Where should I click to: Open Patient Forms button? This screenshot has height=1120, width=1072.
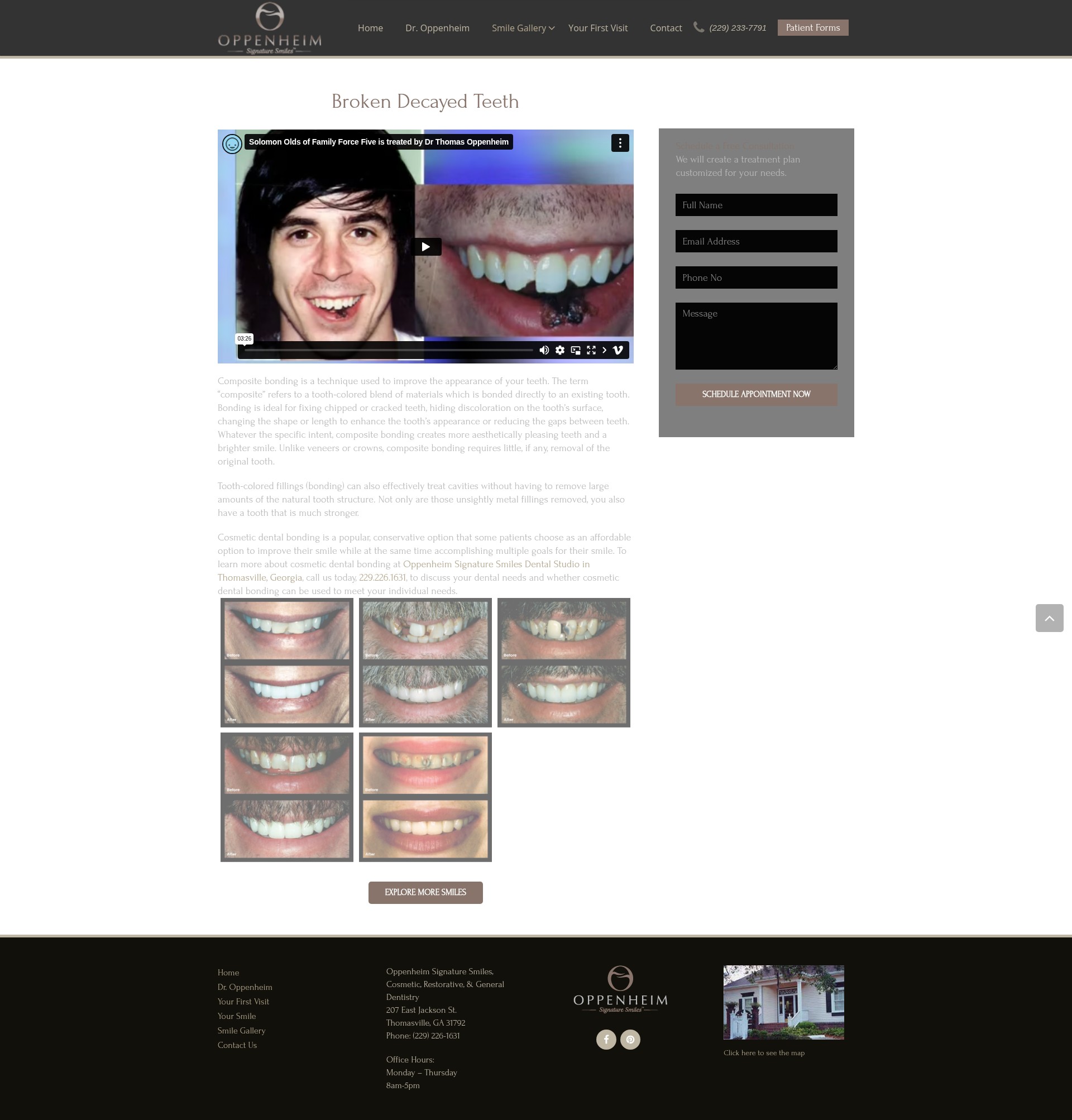[812, 27]
